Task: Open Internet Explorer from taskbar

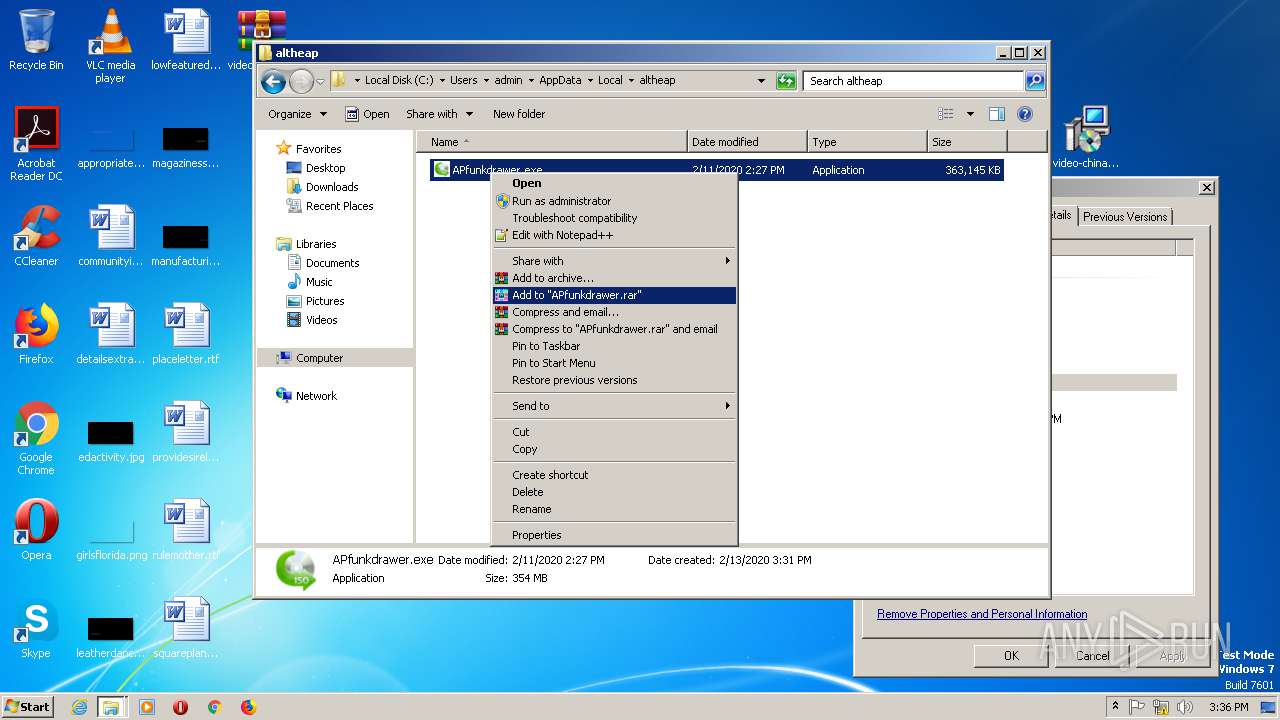Action: click(x=79, y=707)
